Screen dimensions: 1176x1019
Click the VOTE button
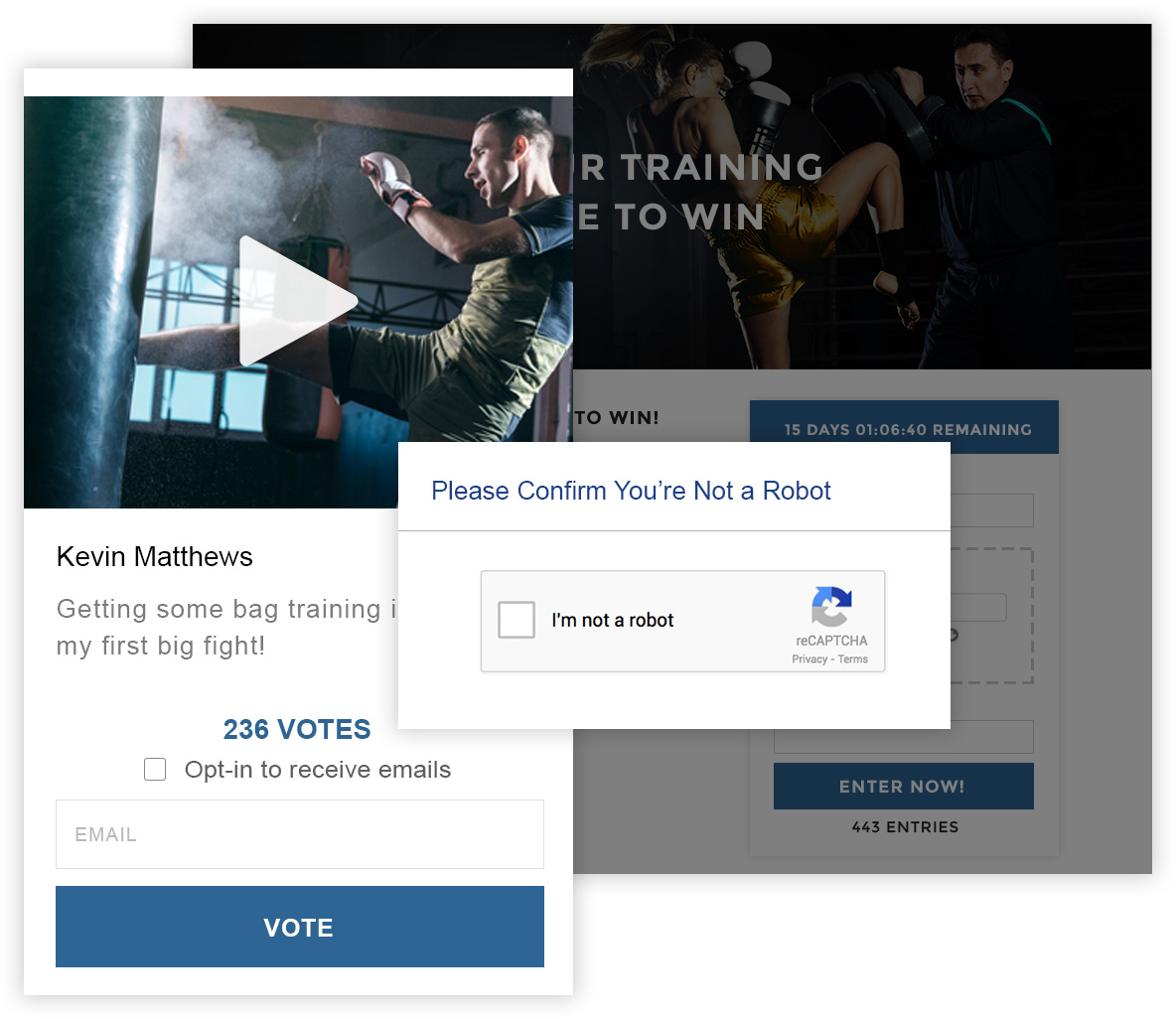(x=299, y=927)
